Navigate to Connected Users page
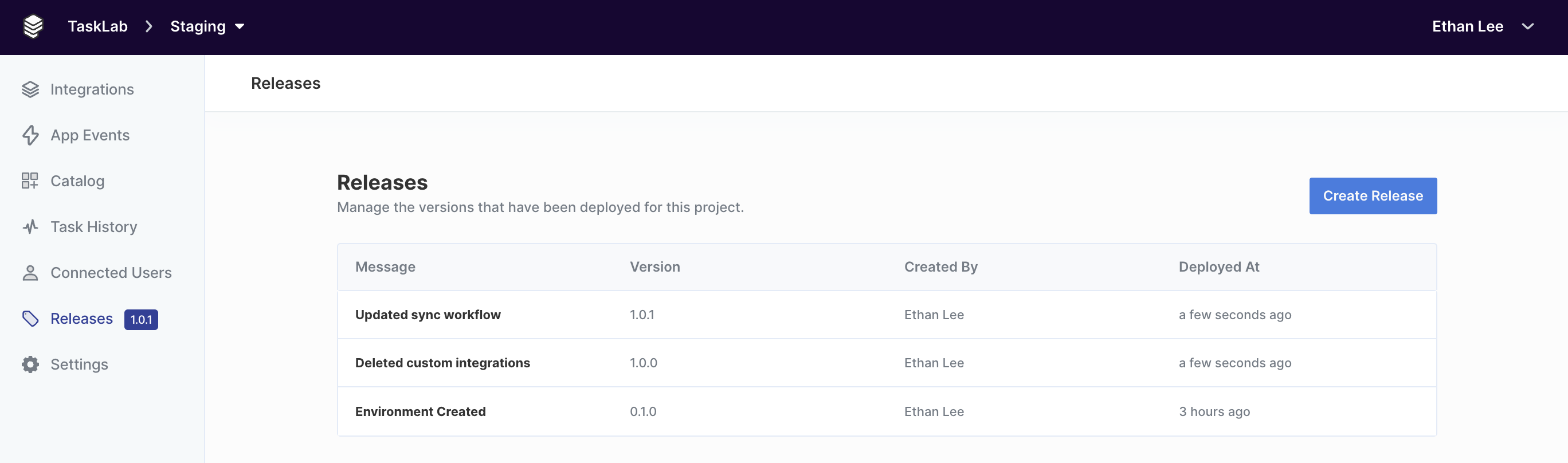Image resolution: width=1568 pixels, height=463 pixels. [x=111, y=273]
